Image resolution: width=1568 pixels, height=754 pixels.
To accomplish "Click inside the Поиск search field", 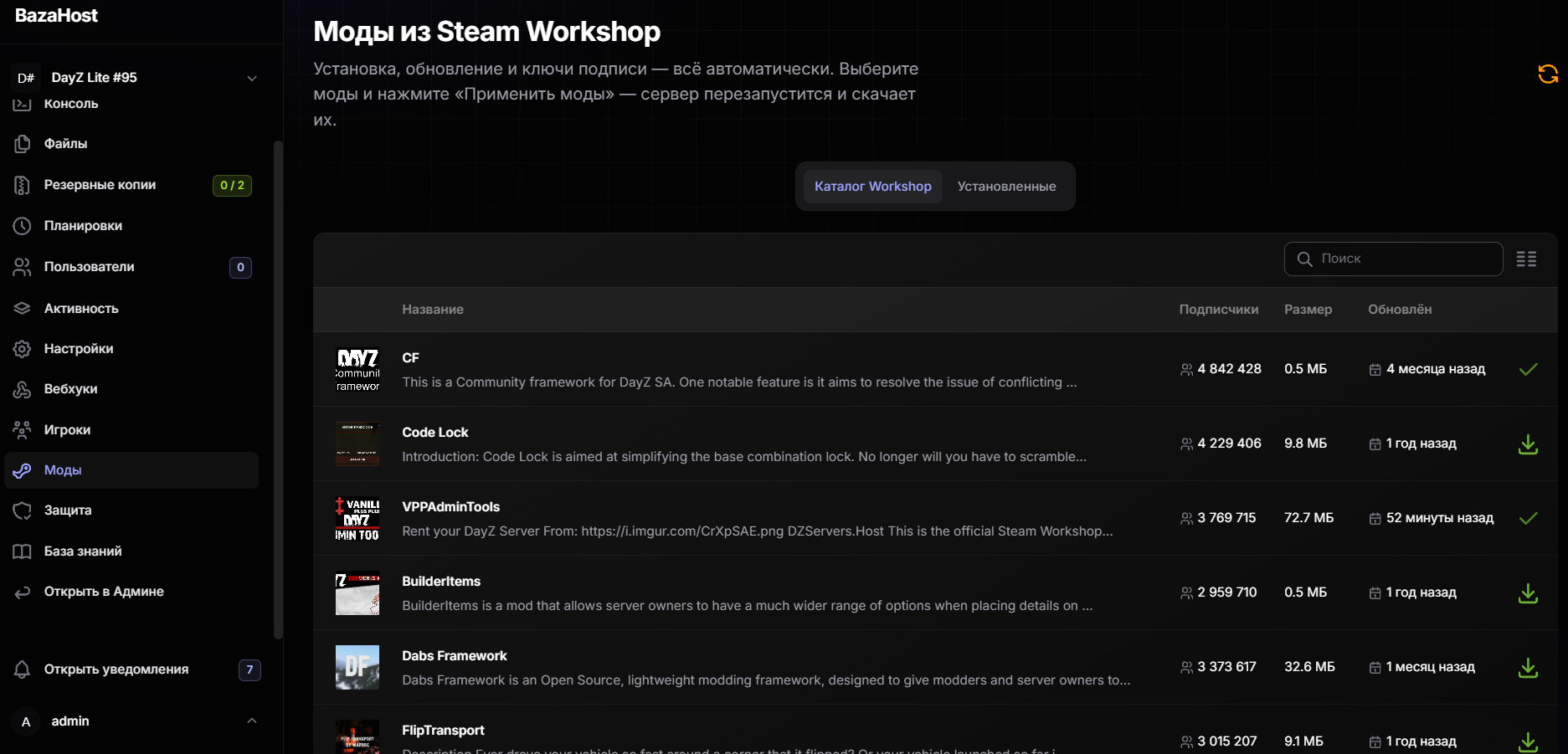I will coord(1394,259).
